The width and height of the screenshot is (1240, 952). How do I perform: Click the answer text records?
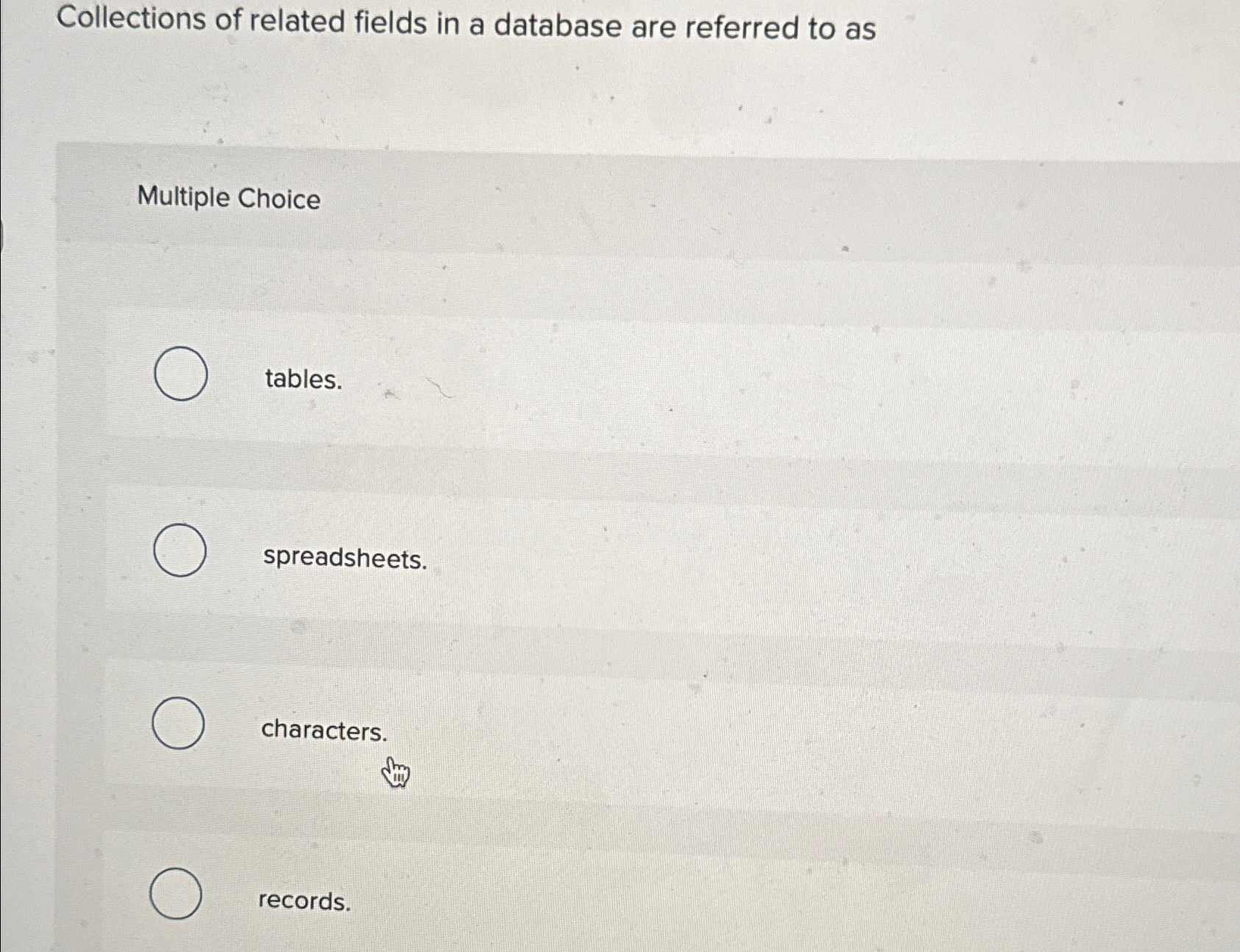304,901
